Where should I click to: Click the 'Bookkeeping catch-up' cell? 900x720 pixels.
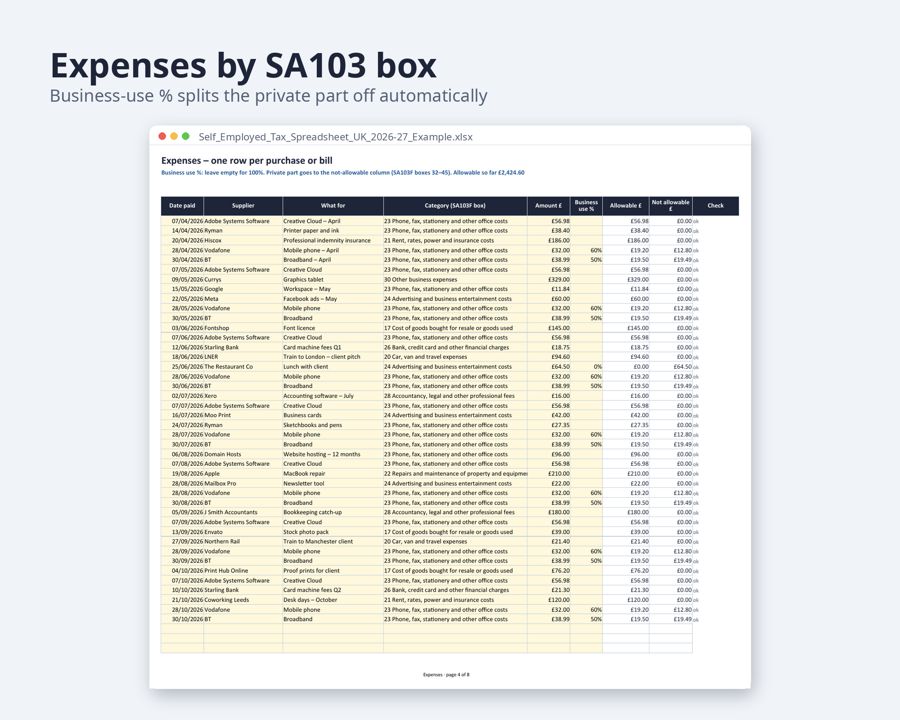[333, 512]
